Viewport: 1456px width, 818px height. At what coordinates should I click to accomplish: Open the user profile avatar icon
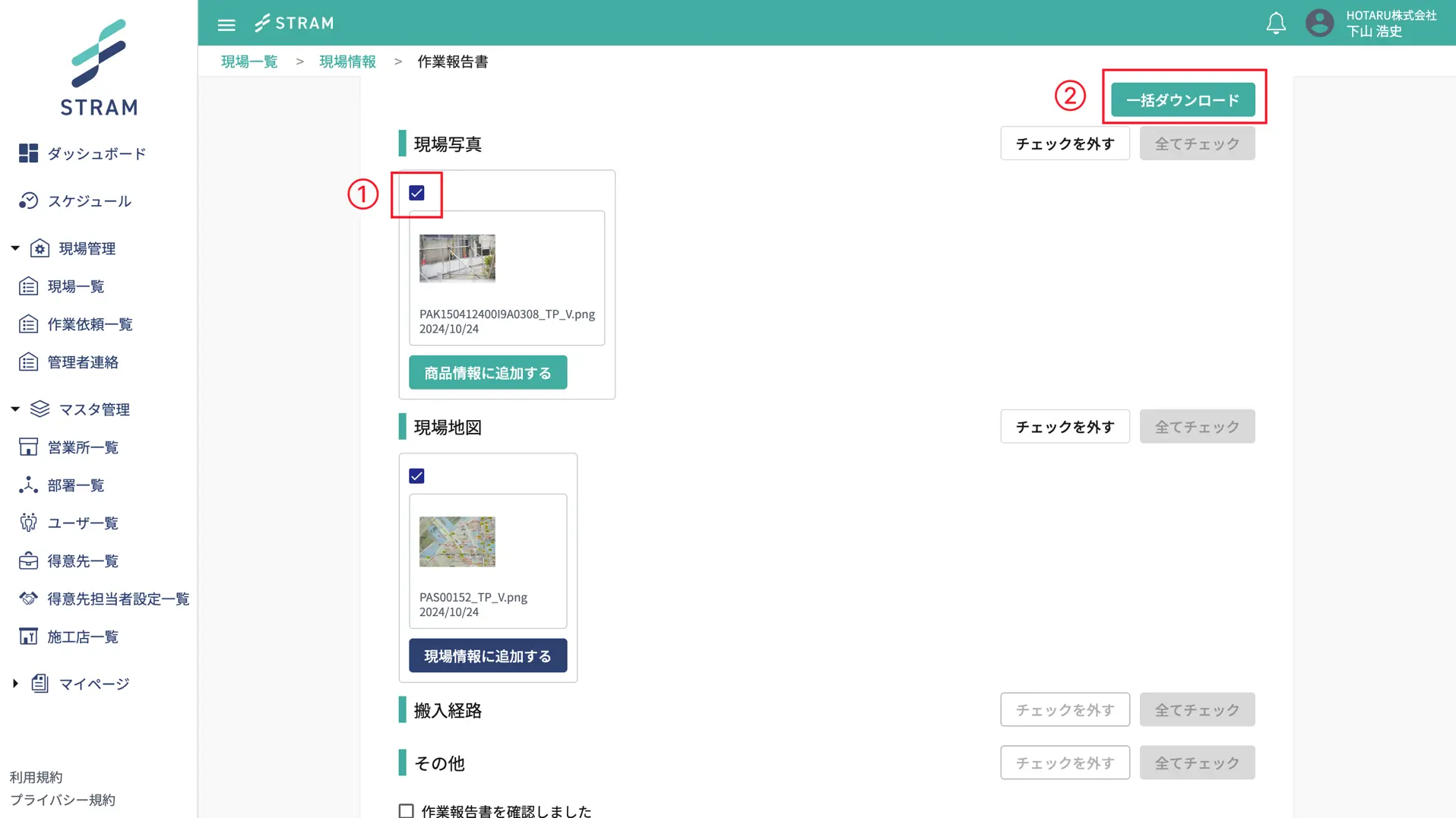coord(1319,24)
